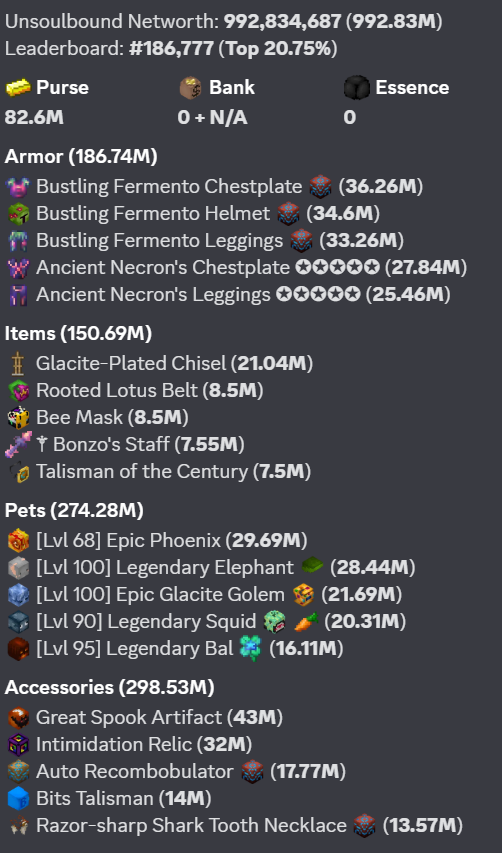This screenshot has height=853, width=502.
Task: Click the Glacite-Plated Chisel icon
Action: pos(18,363)
